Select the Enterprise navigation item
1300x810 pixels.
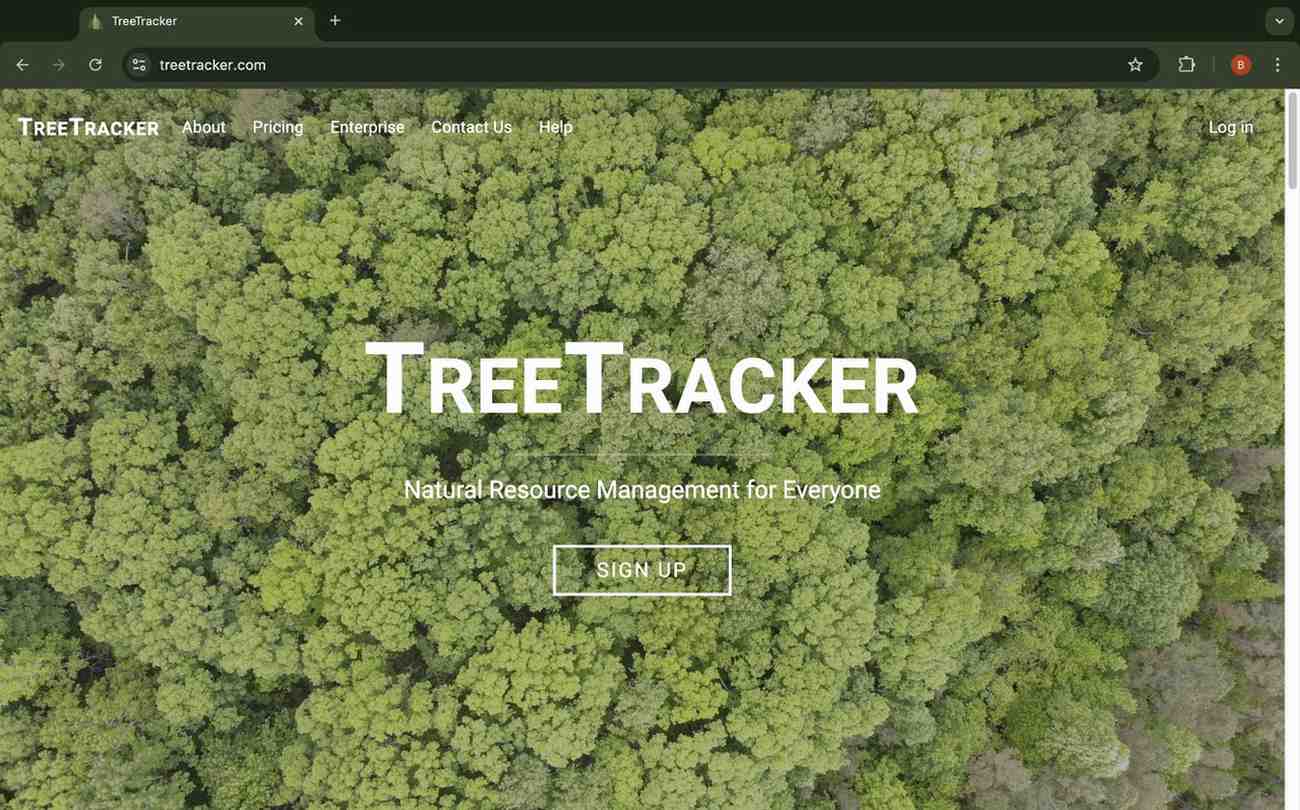coord(367,126)
